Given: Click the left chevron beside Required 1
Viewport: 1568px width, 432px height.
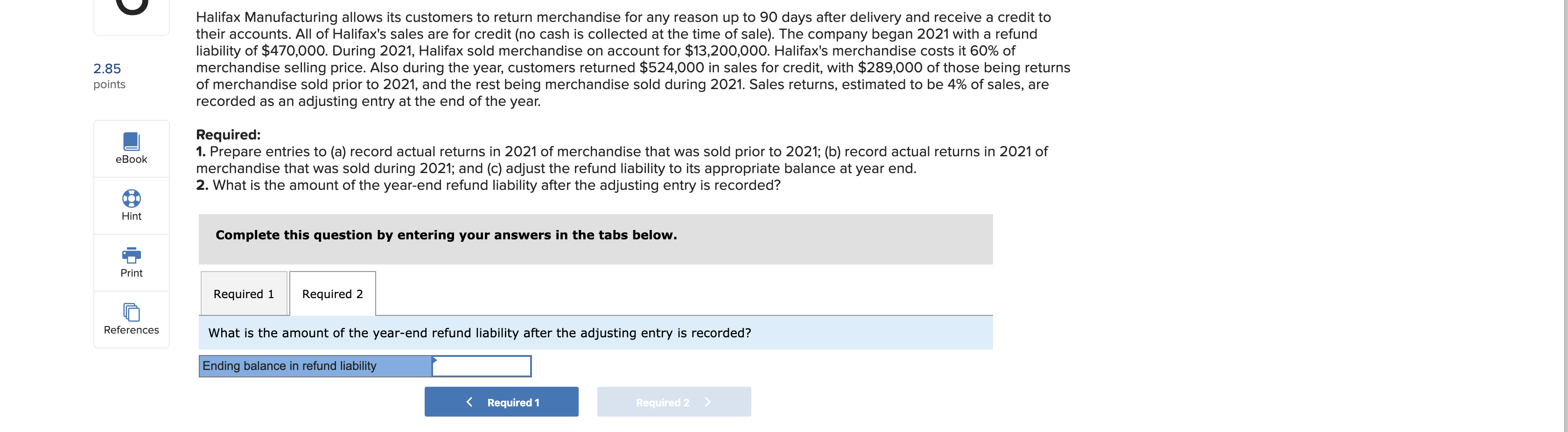Looking at the screenshot, I should [x=469, y=402].
